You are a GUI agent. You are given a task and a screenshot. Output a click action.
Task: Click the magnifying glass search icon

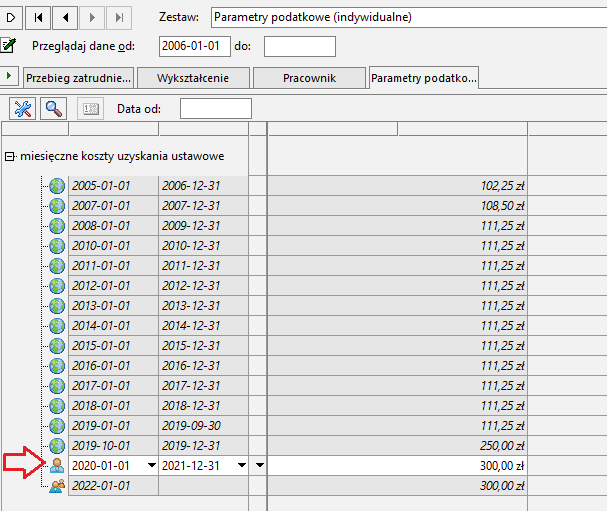[53, 109]
